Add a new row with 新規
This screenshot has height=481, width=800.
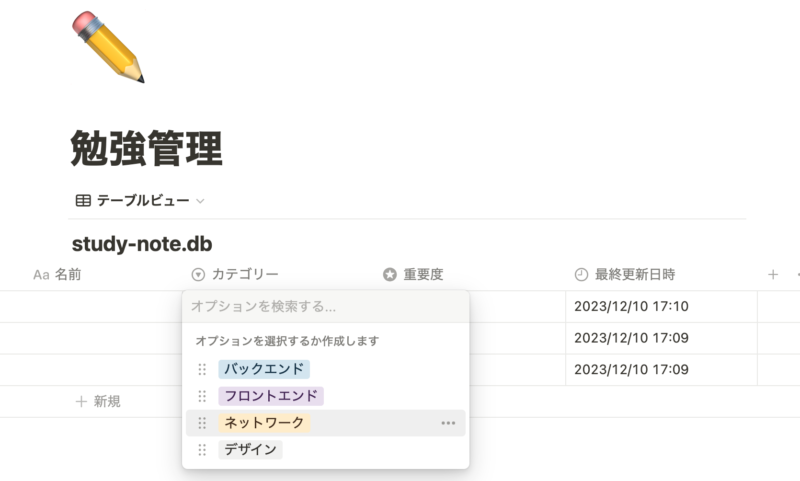(x=98, y=401)
